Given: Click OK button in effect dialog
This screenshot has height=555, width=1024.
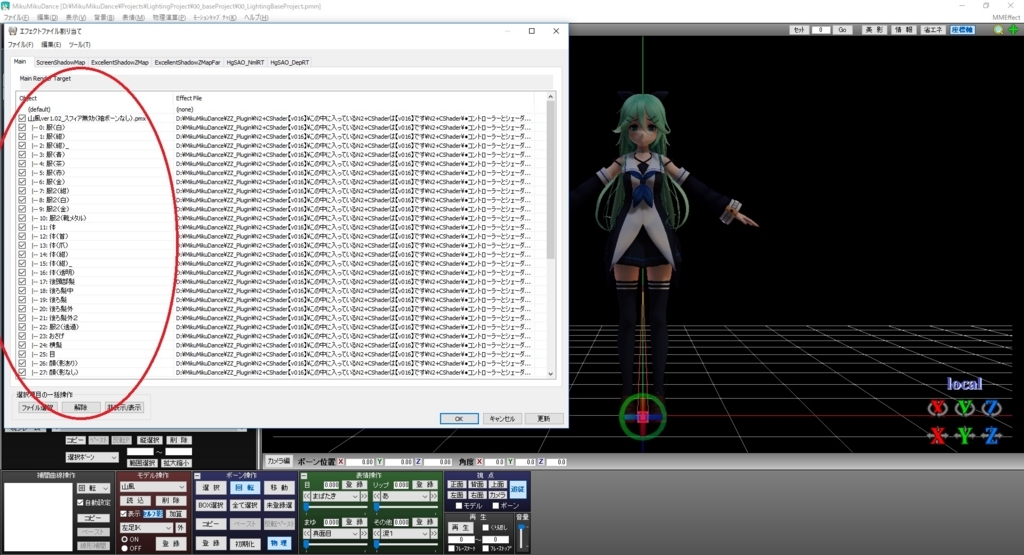Looking at the screenshot, I should pos(458,419).
